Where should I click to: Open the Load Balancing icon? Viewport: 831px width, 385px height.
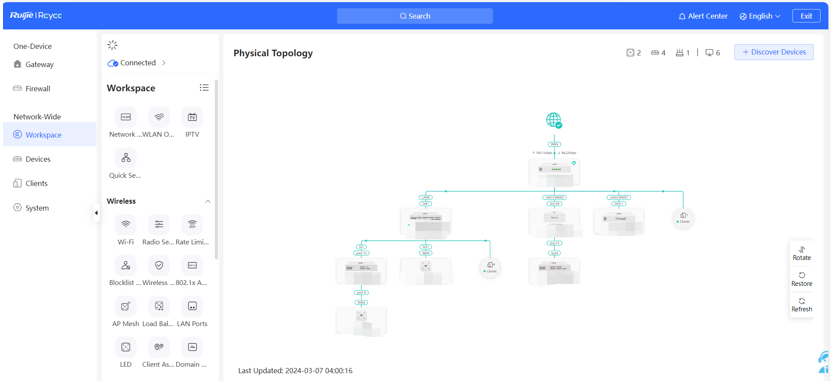(x=159, y=306)
